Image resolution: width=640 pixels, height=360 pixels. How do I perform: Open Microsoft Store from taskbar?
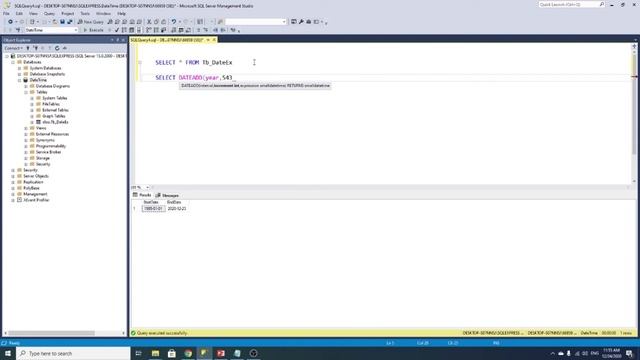pos(171,353)
